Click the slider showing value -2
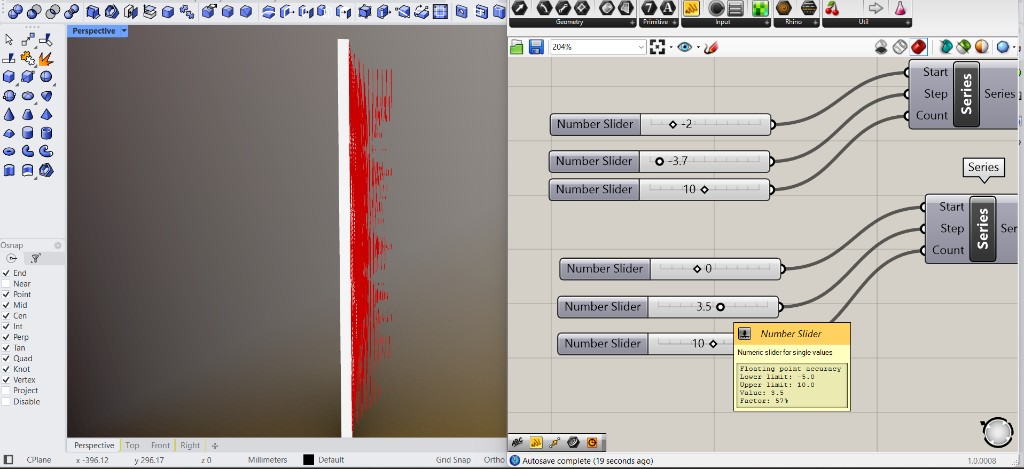The image size is (1024, 469). tap(660, 124)
